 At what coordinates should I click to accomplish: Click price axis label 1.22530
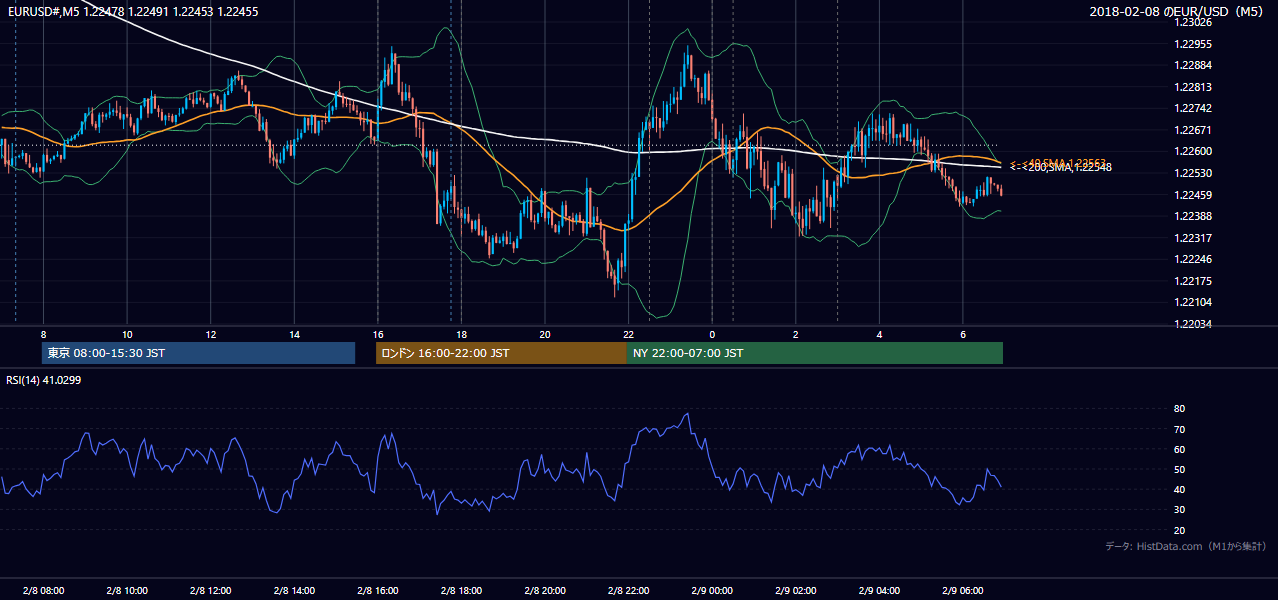1193,173
